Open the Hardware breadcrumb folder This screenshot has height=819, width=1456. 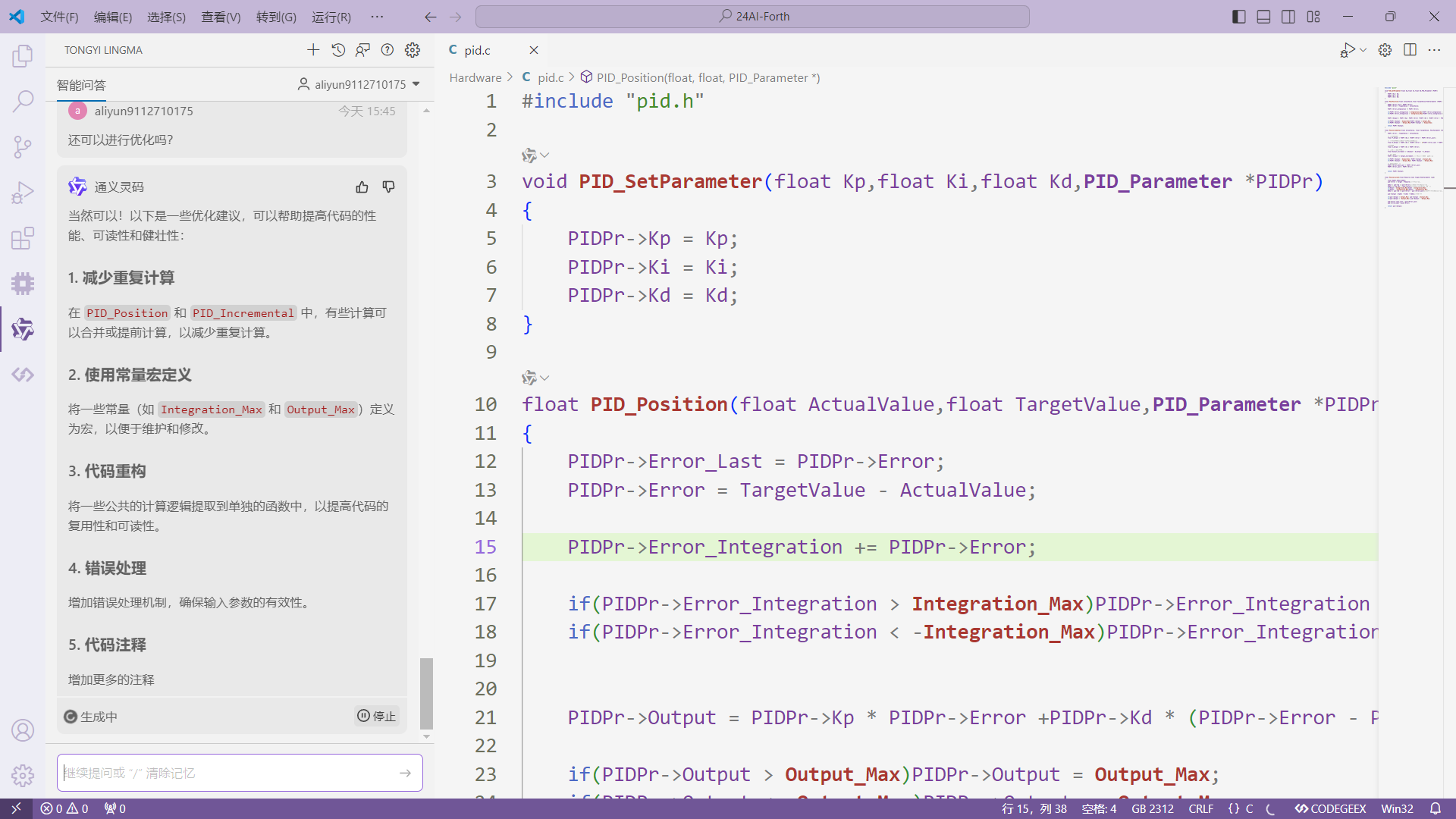(x=475, y=77)
